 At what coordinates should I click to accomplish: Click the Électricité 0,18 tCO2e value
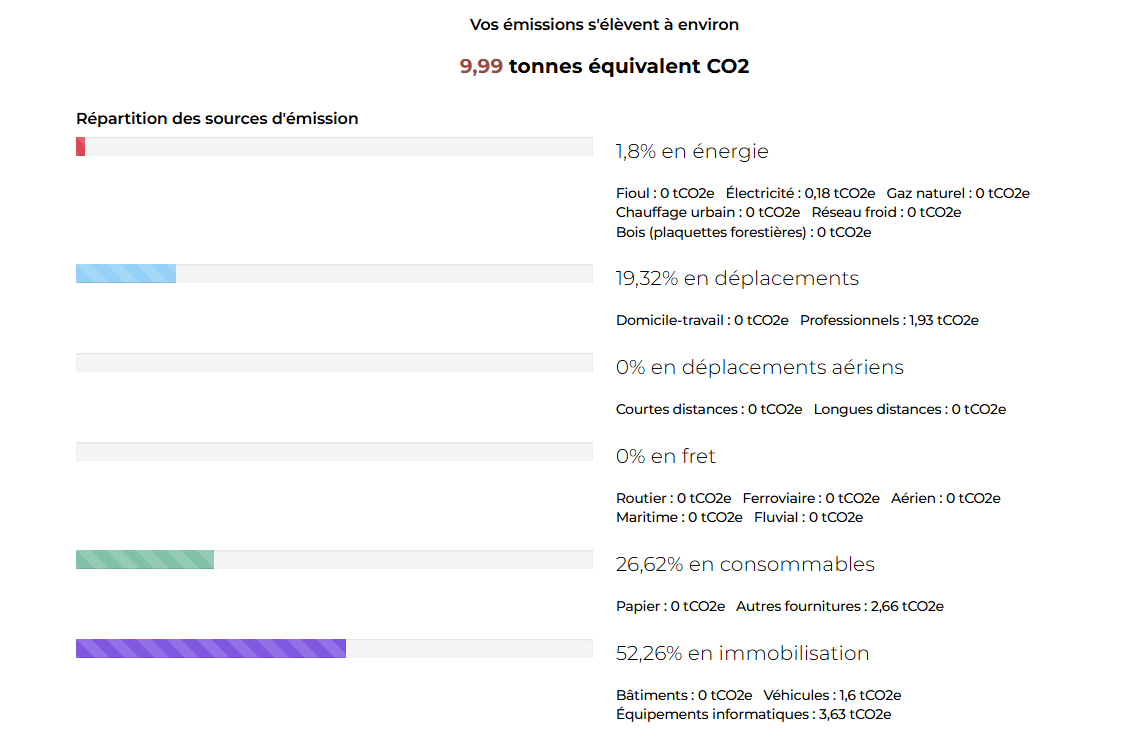(800, 193)
